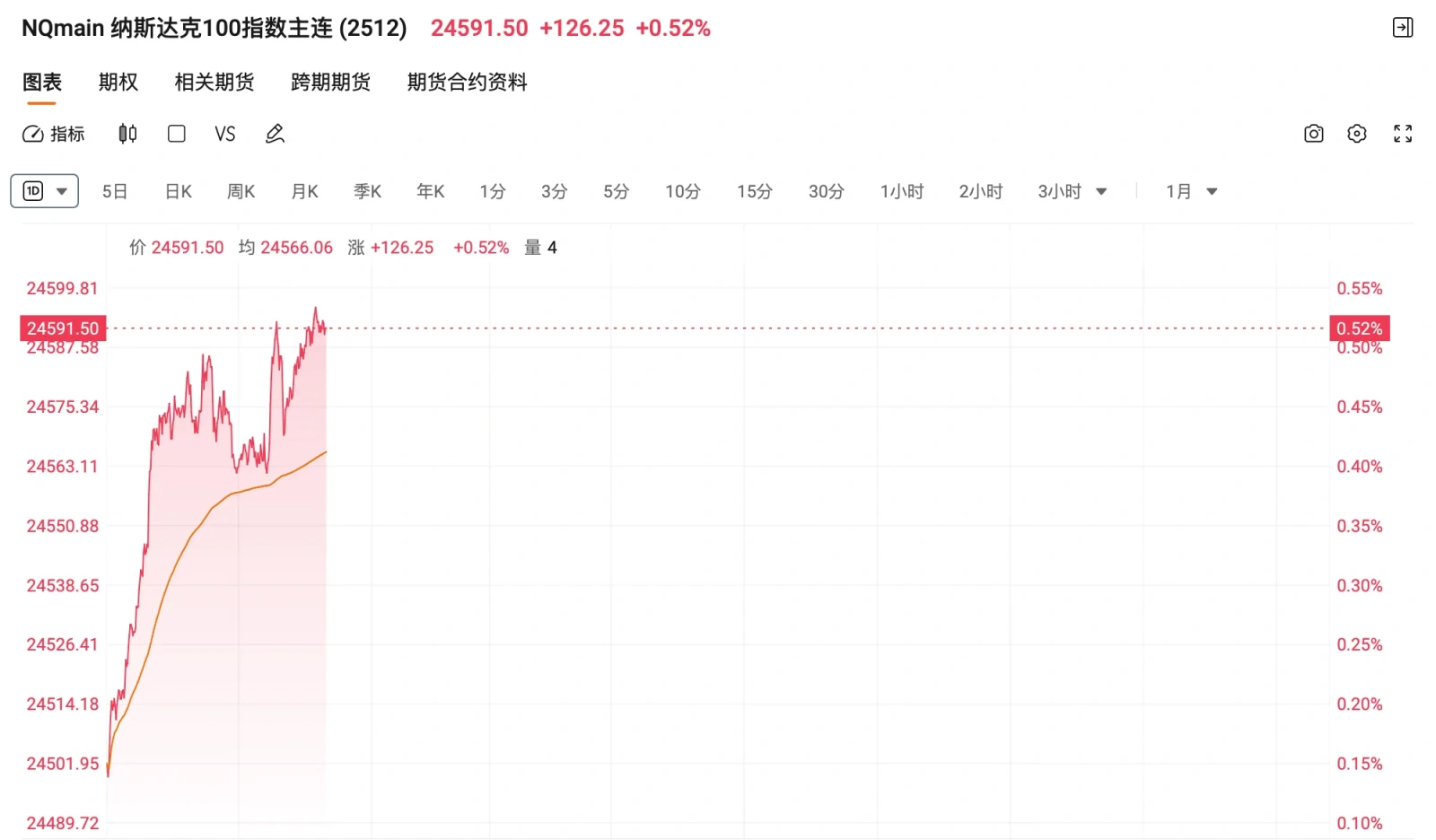Open the 指标 indicators panel
The height and width of the screenshot is (840, 1436).
pos(53,134)
